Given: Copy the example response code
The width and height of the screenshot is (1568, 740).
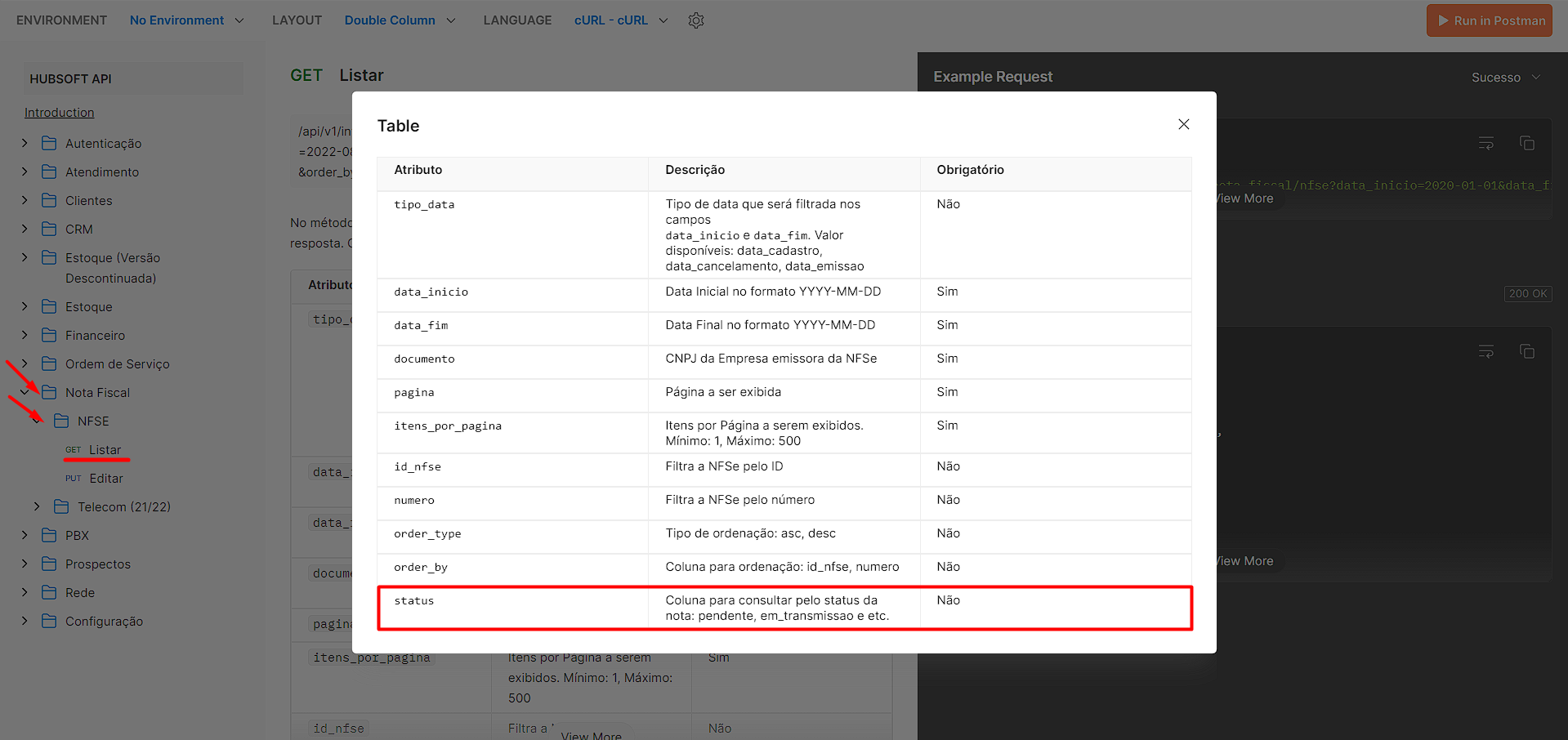Looking at the screenshot, I should (1526, 351).
